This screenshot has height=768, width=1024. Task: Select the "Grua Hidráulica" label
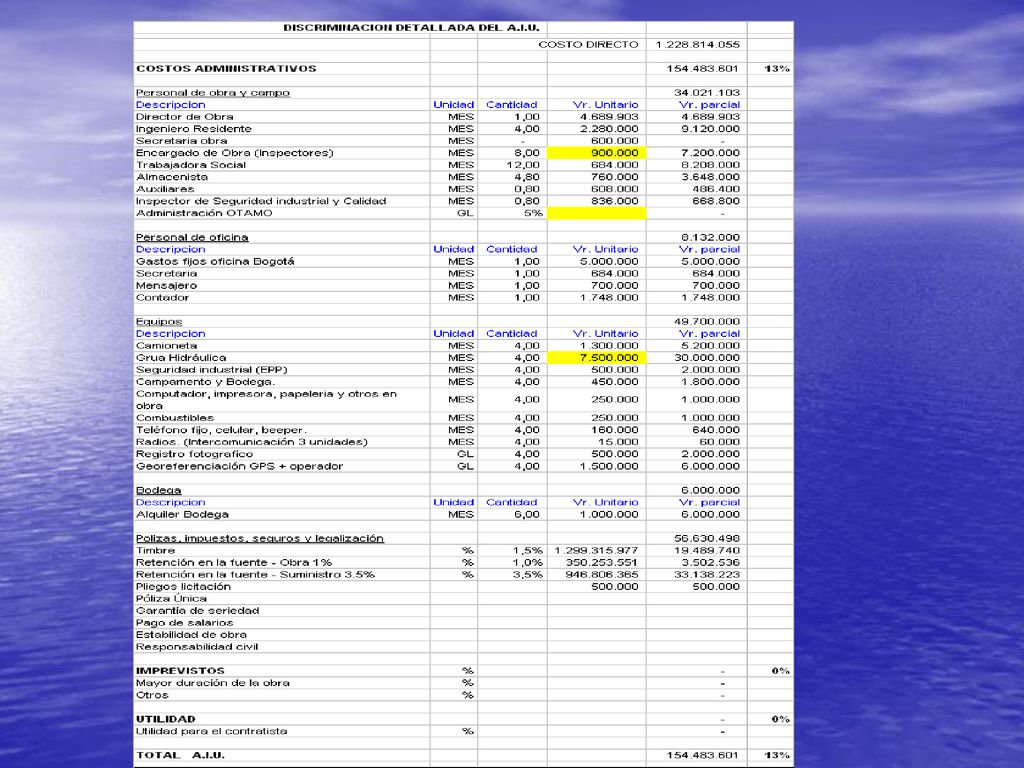pos(181,358)
